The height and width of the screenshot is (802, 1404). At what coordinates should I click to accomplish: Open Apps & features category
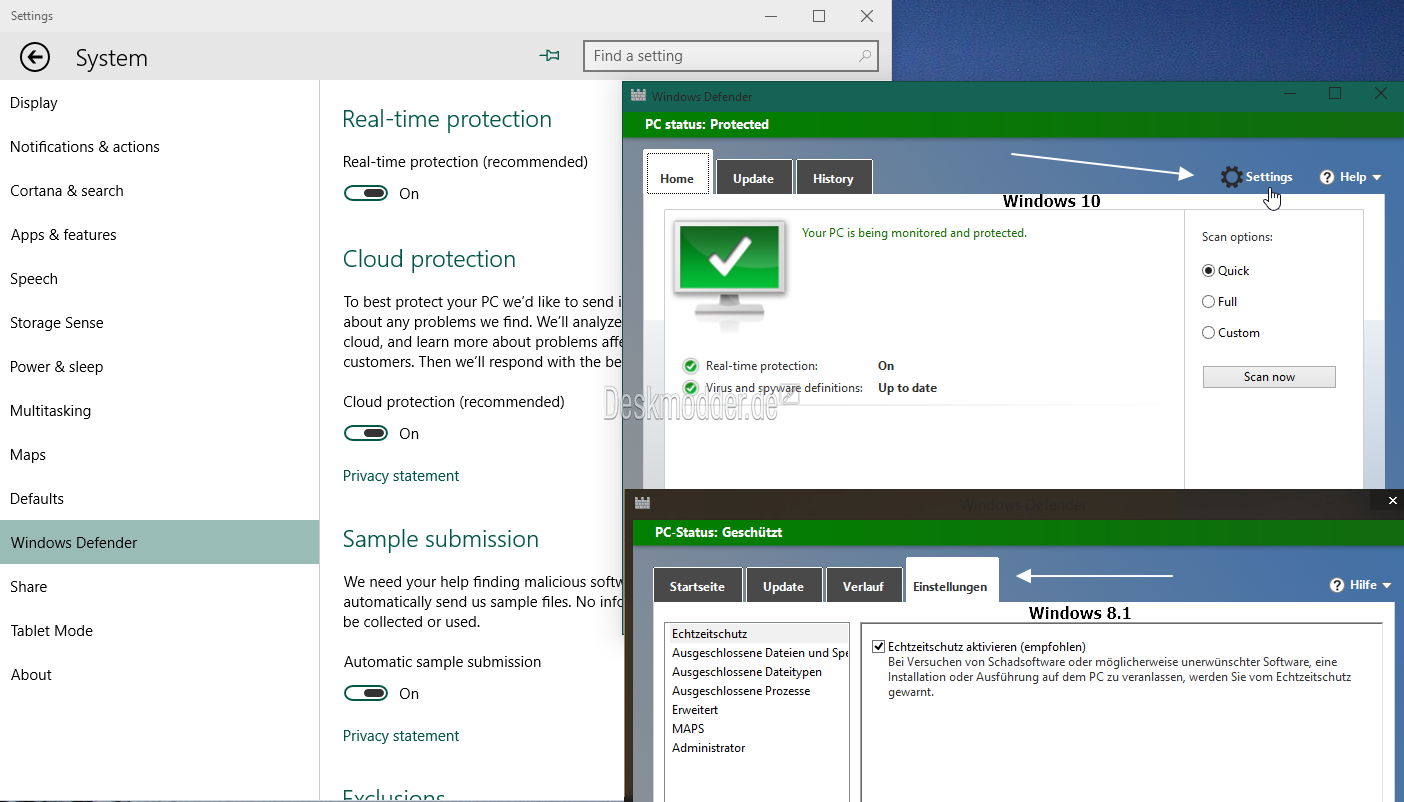(x=159, y=235)
